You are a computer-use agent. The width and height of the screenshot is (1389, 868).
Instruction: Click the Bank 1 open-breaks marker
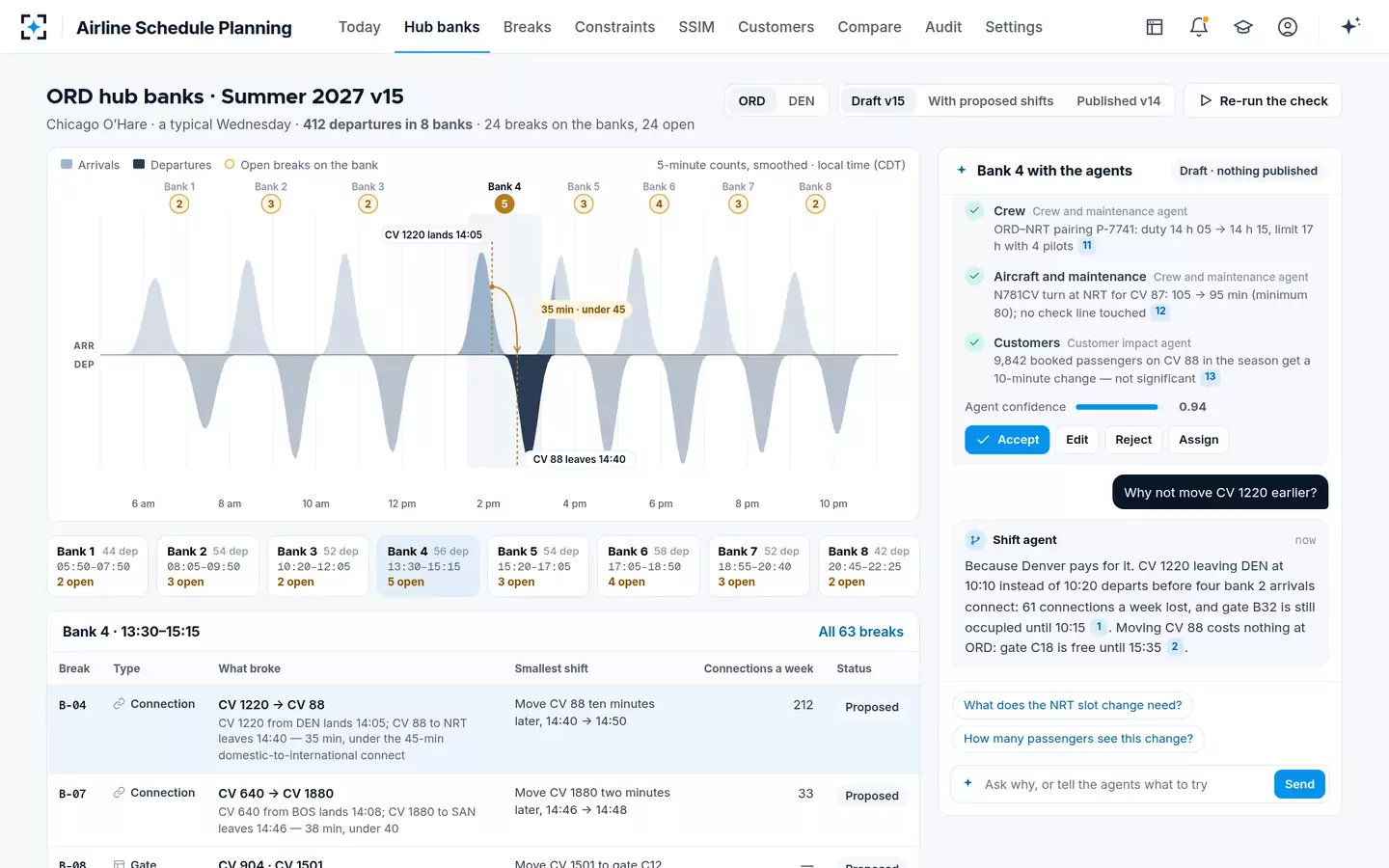(x=179, y=203)
